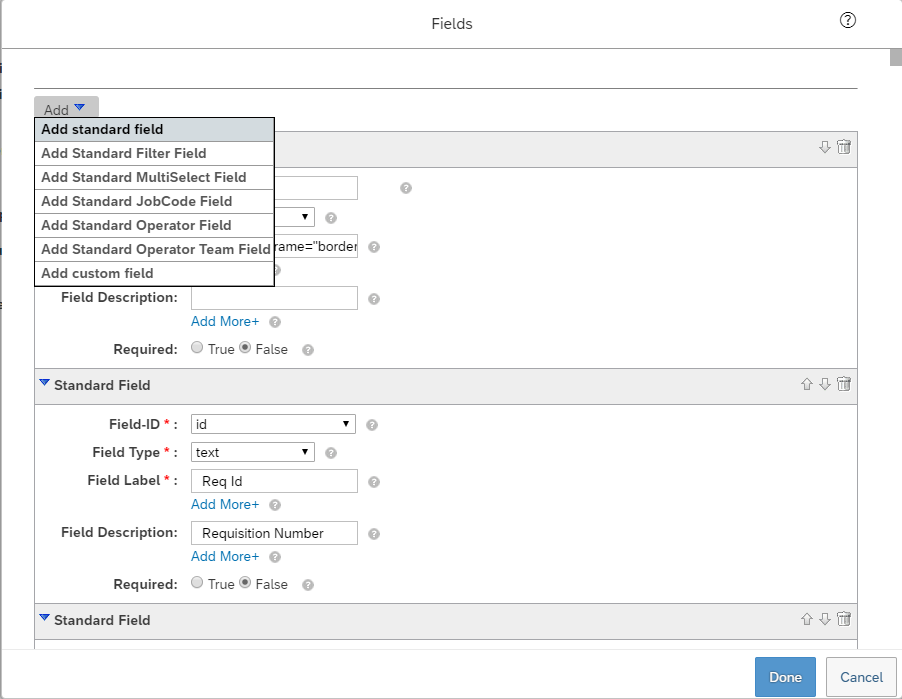The image size is (902, 699).
Task: Click Add More+ under Req Id label
Action: (x=225, y=505)
